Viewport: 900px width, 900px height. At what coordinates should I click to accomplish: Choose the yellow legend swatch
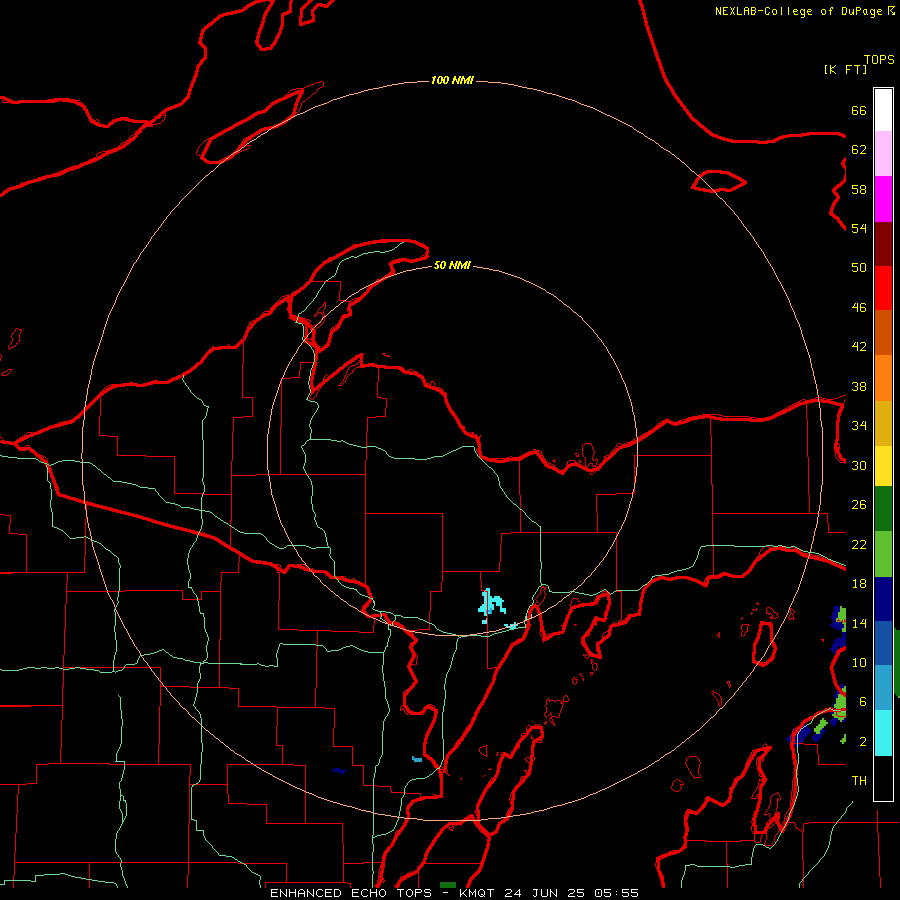(x=883, y=466)
